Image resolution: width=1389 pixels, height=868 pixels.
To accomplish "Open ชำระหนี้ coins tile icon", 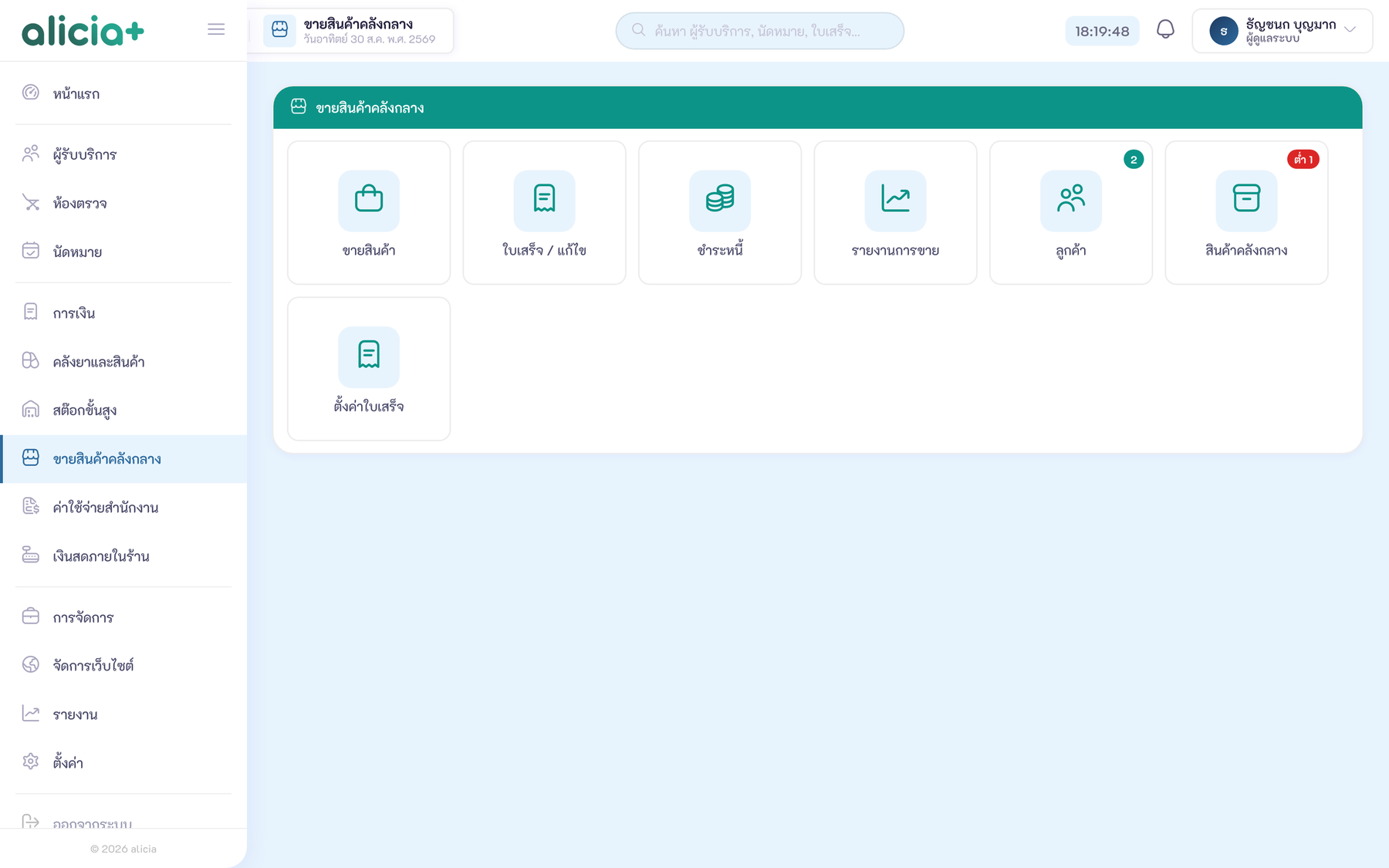I will pos(720,201).
